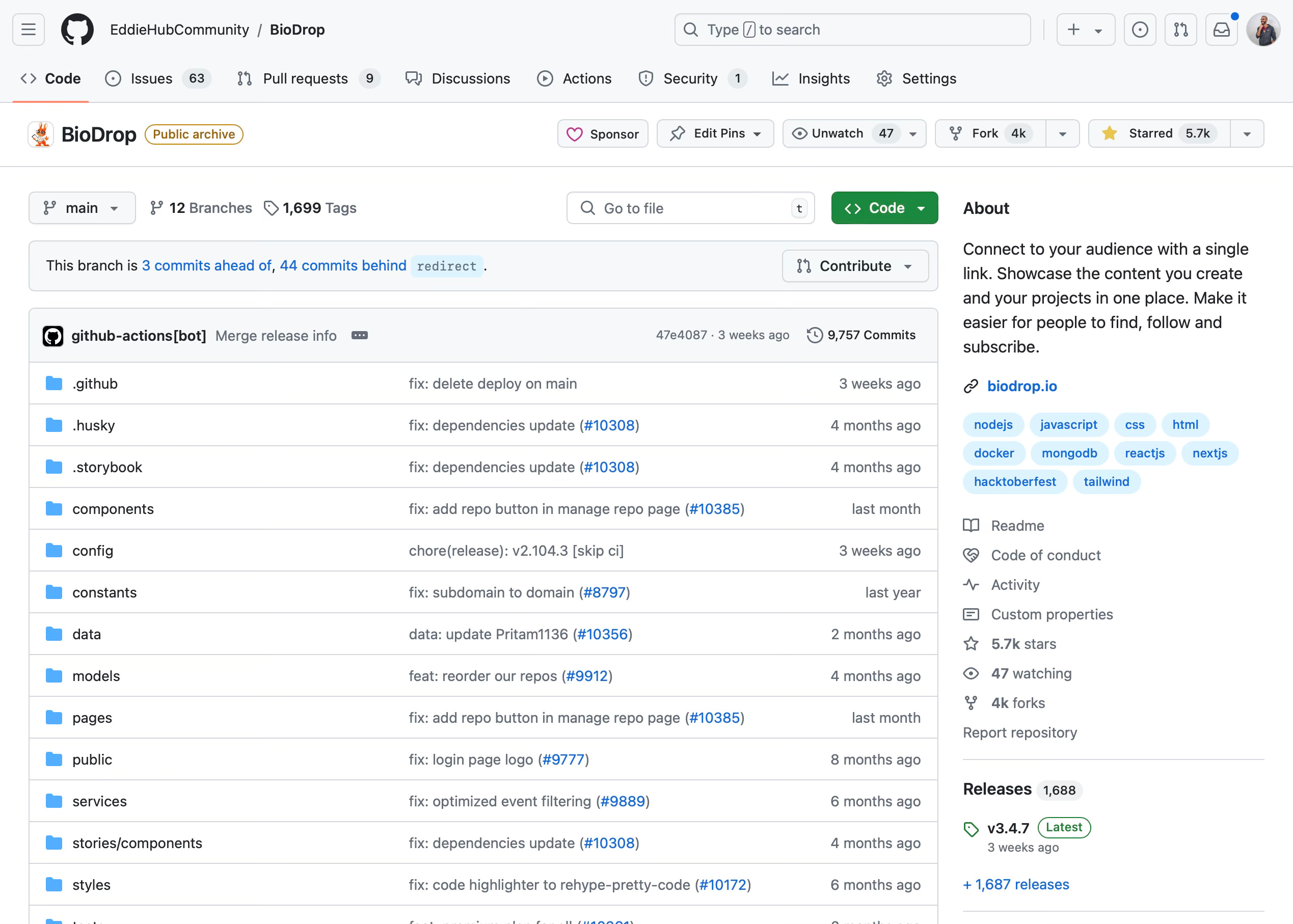The height and width of the screenshot is (924, 1293).
Task: Open the issues shortcut icon in header
Action: (x=1140, y=30)
